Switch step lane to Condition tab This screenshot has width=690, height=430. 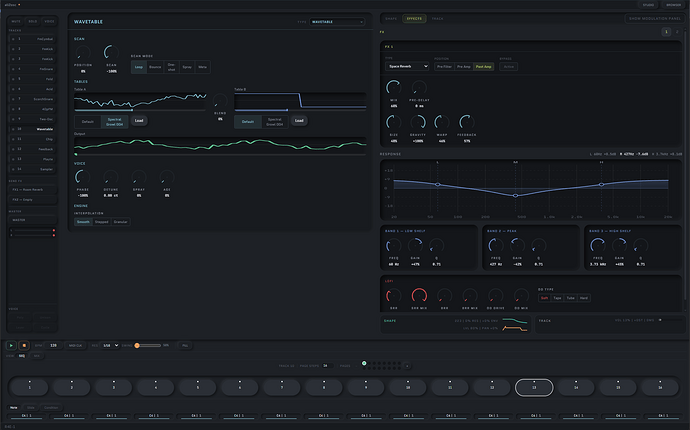coord(51,408)
